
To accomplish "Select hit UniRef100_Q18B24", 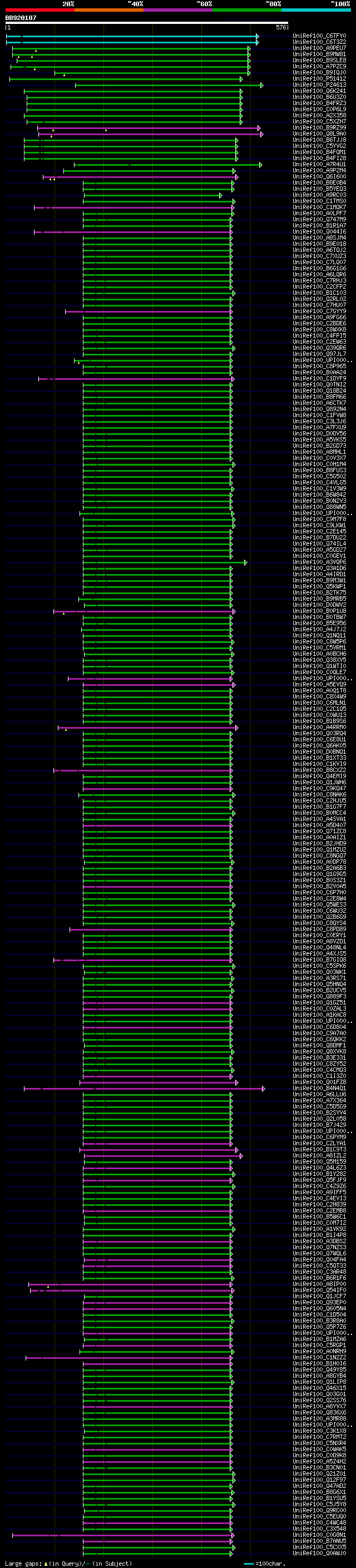I will point(319,391).
